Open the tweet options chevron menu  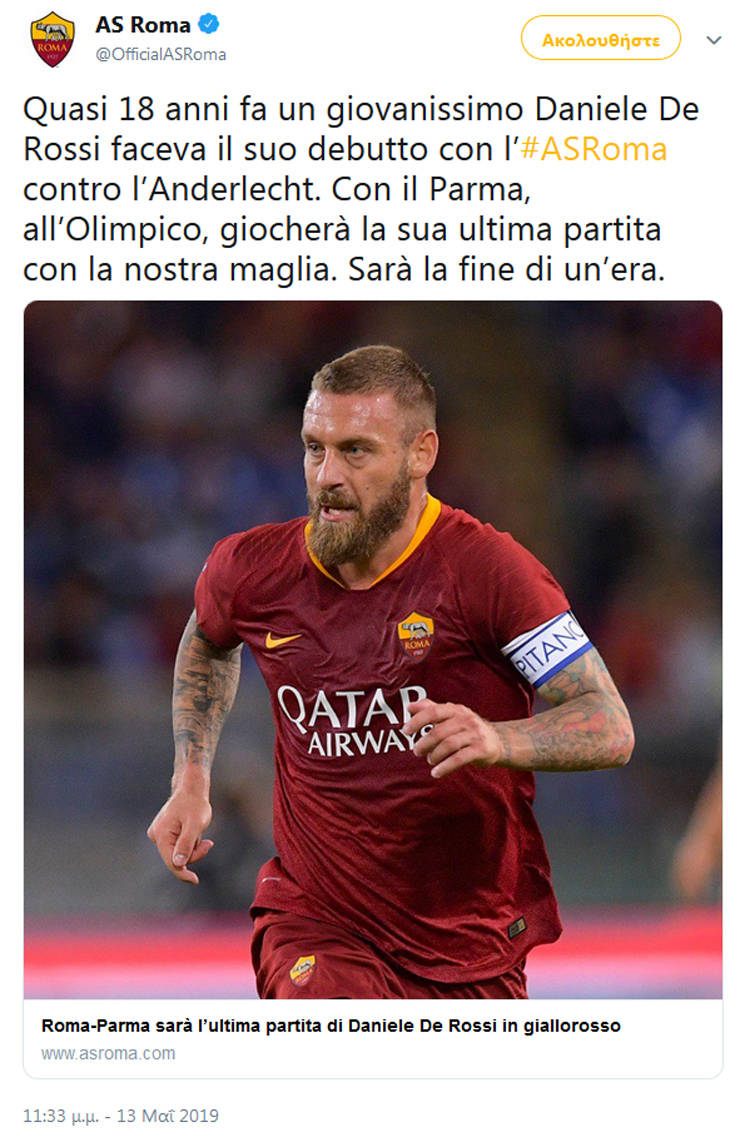click(x=714, y=40)
